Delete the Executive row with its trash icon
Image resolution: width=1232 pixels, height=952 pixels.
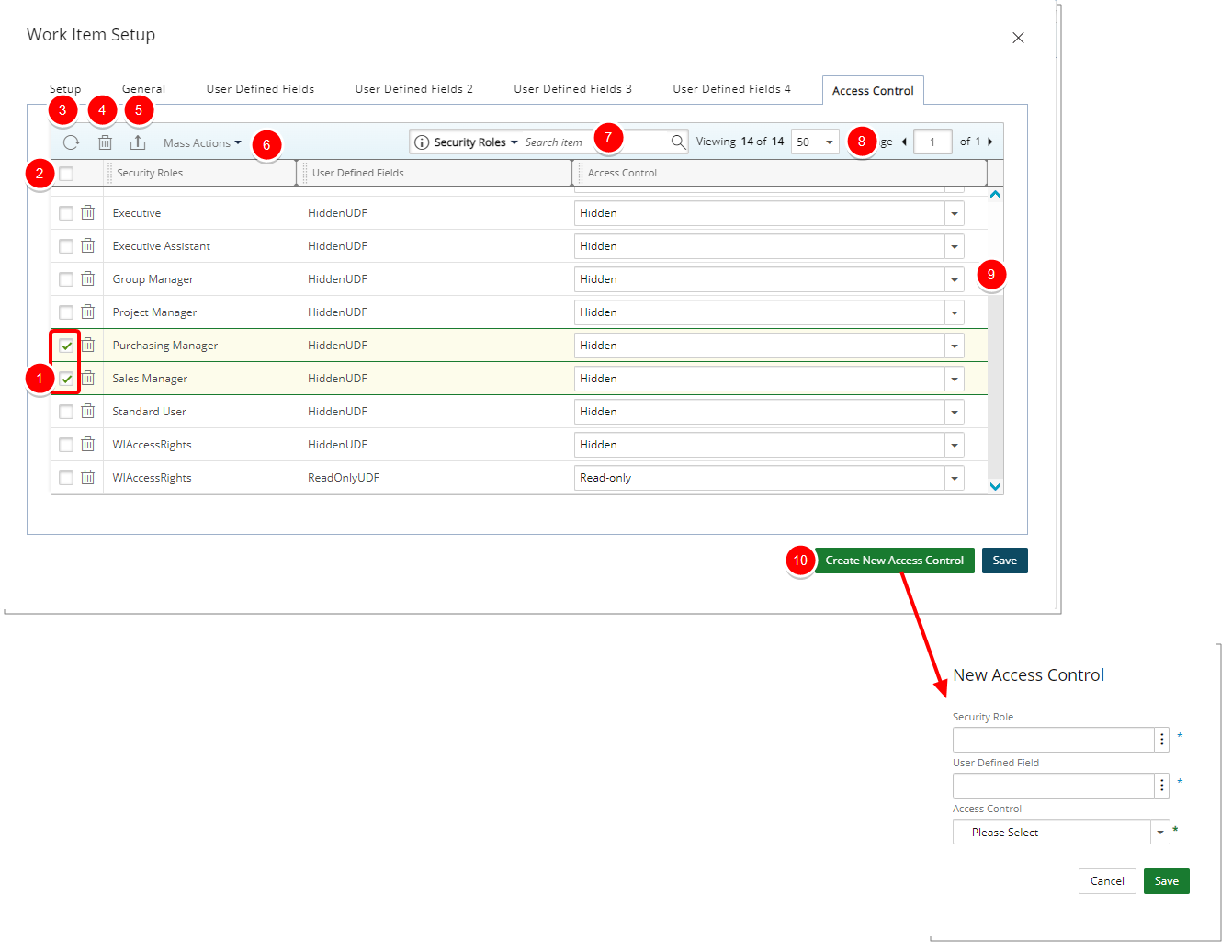coord(88,213)
